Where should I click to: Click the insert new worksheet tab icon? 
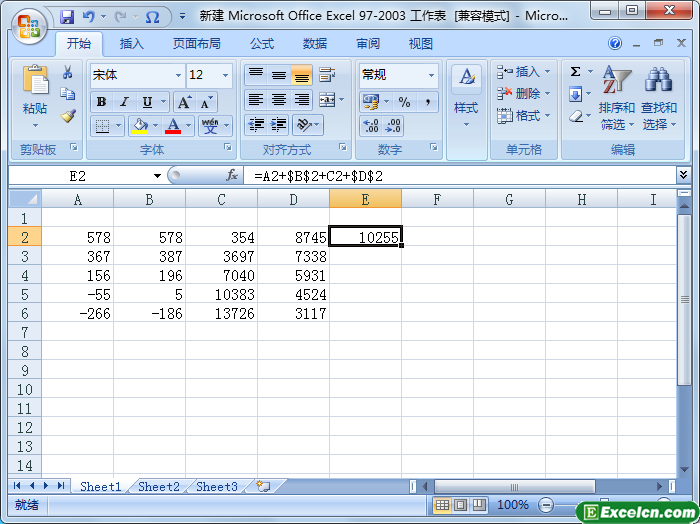point(263,487)
